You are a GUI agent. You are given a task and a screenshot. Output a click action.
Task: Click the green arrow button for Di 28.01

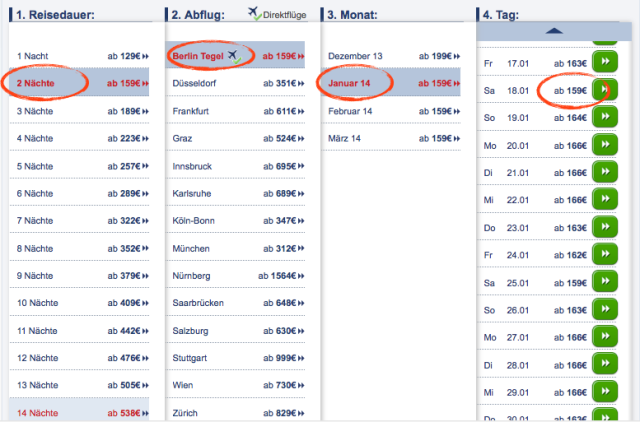click(x=605, y=364)
